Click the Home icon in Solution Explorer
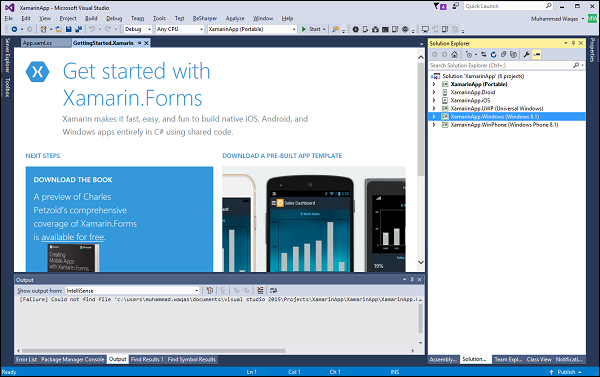The width and height of the screenshot is (600, 377). click(454, 55)
